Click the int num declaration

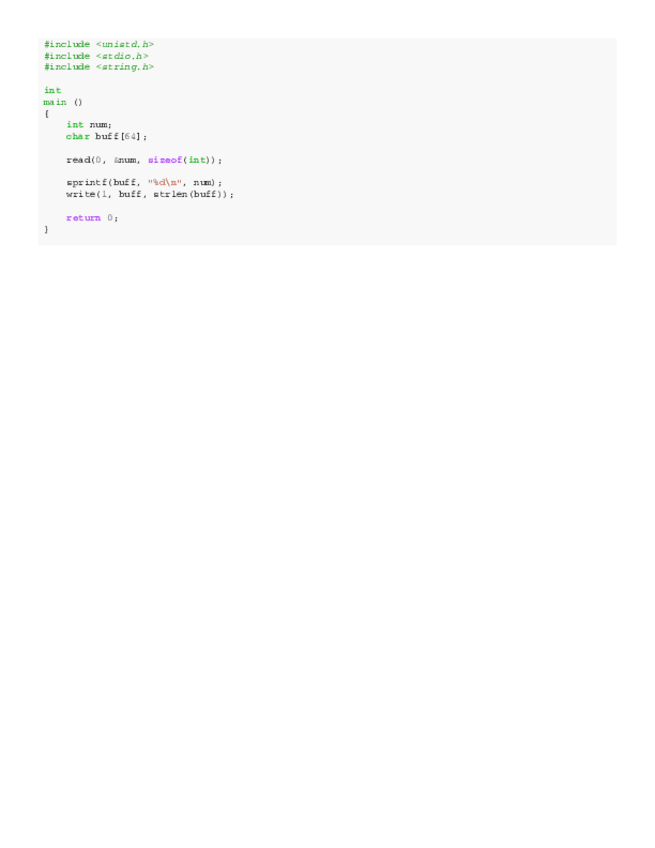89,125
